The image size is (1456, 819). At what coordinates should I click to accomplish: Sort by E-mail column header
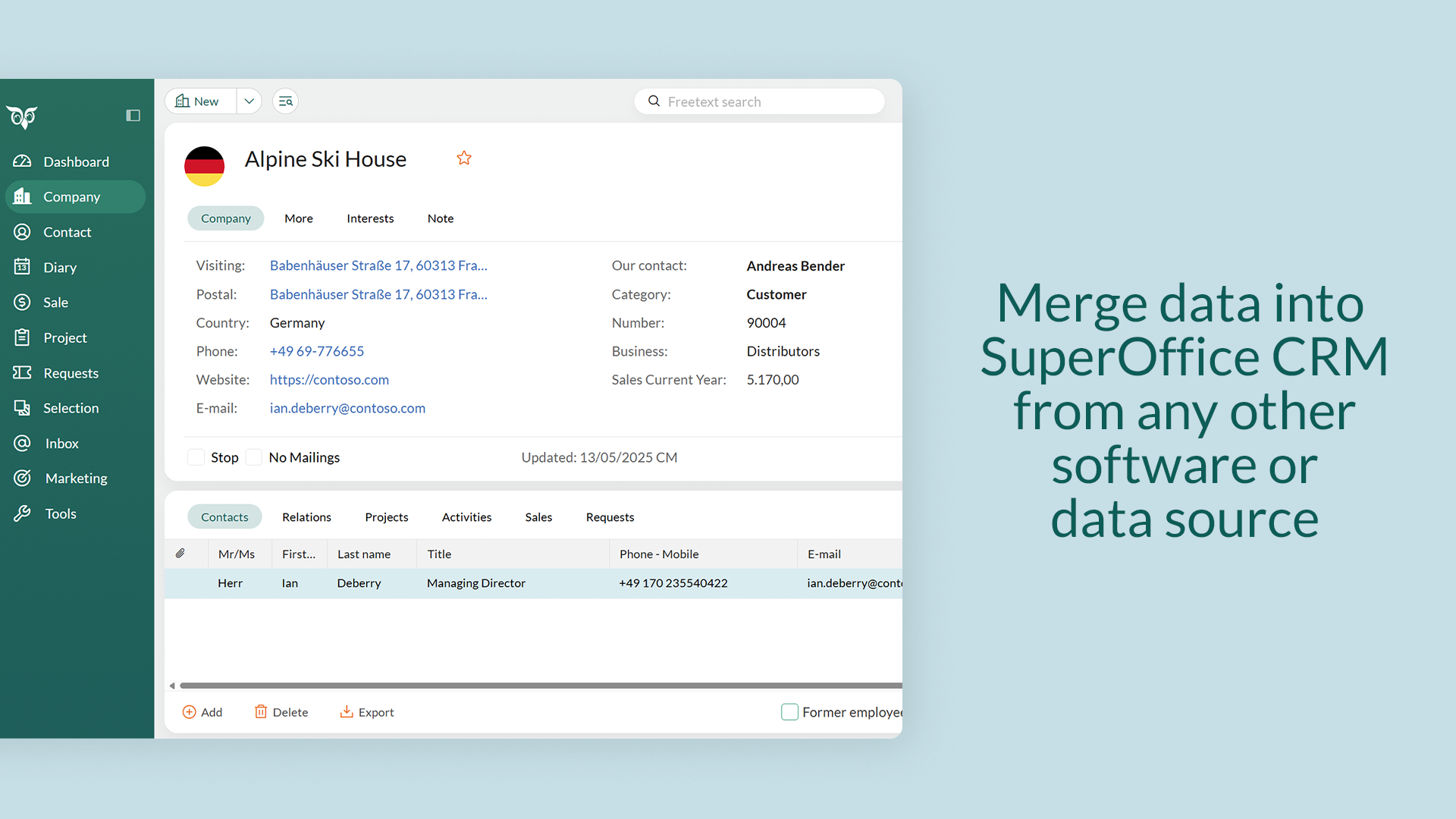tap(850, 554)
